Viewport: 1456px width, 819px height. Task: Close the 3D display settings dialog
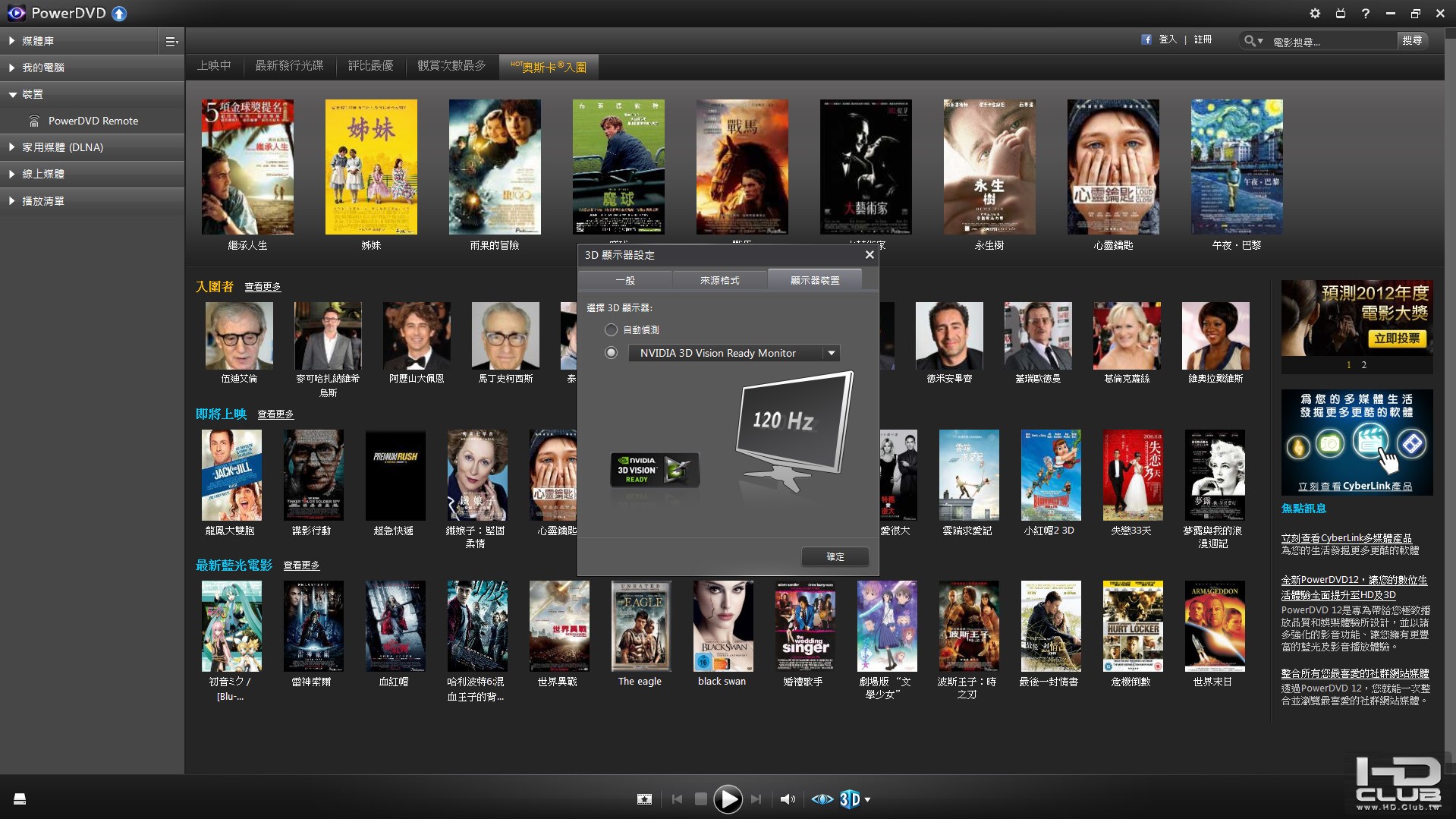click(x=870, y=255)
